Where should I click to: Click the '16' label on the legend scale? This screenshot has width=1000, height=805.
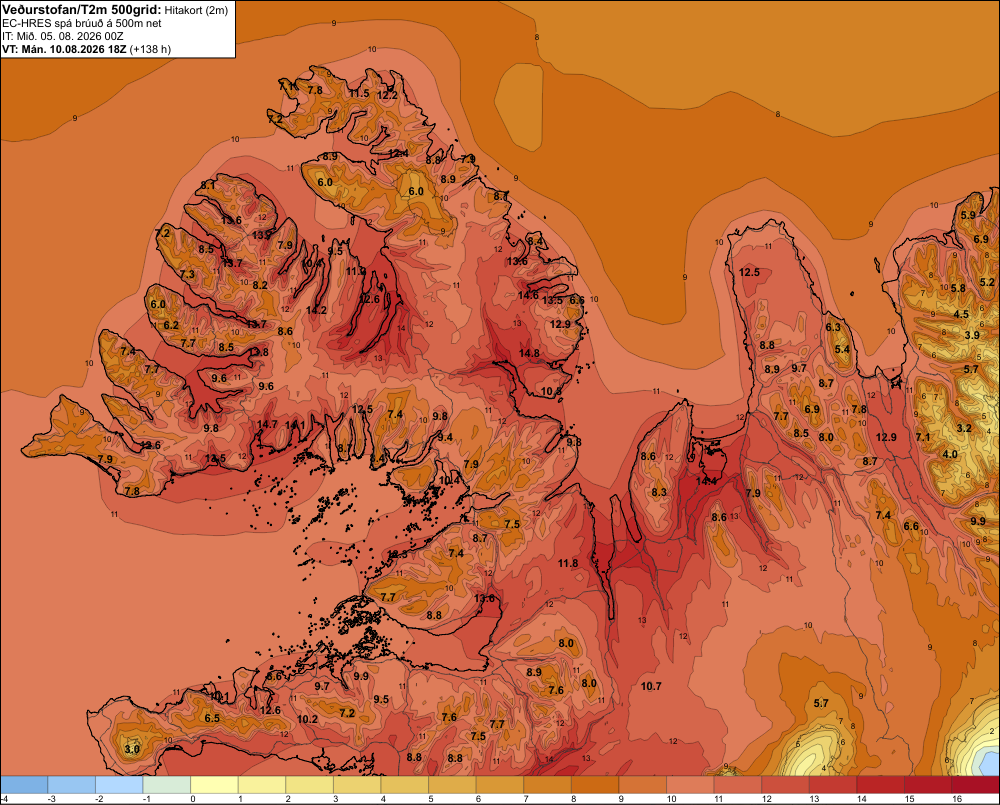[x=957, y=799]
